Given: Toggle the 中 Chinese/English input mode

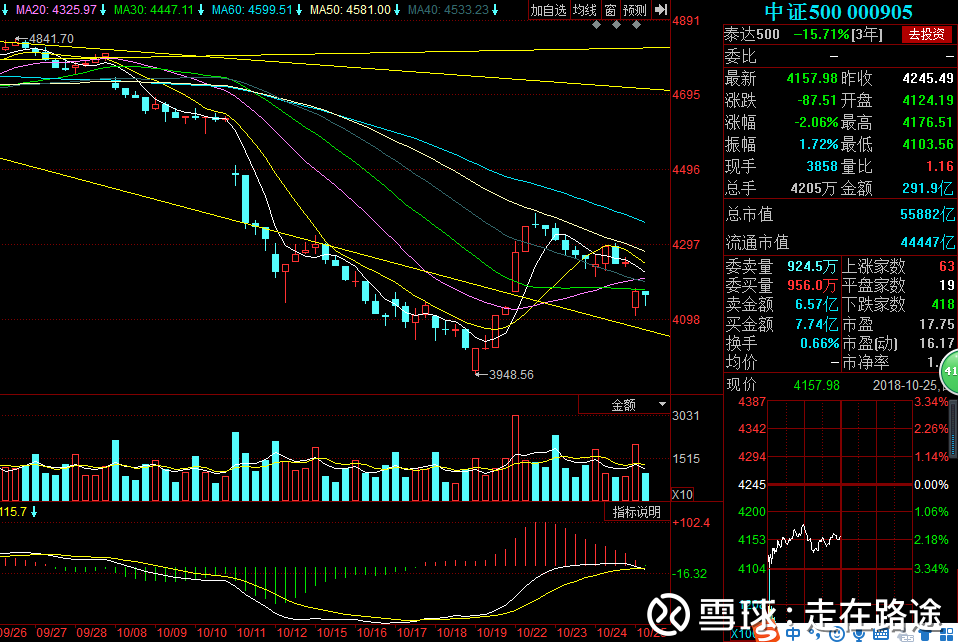Looking at the screenshot, I should click(x=793, y=634).
